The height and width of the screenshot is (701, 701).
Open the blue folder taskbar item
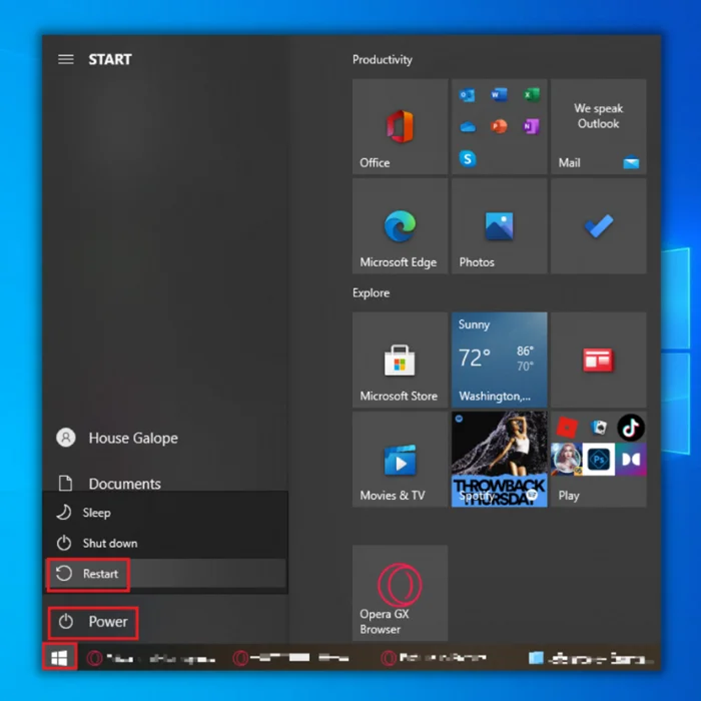coord(589,658)
